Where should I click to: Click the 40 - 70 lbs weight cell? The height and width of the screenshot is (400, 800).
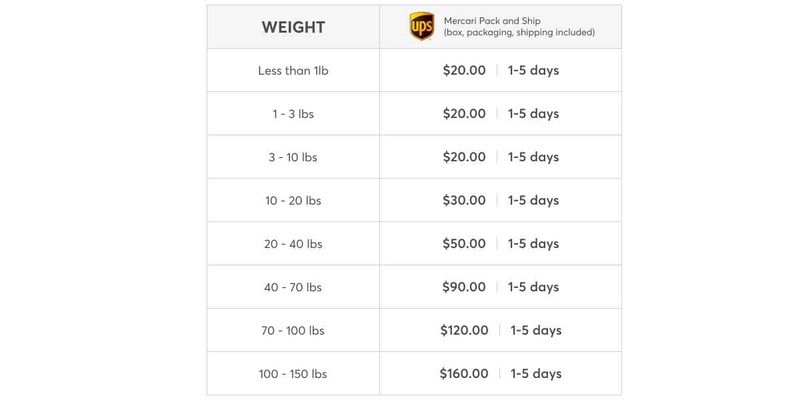coord(293,287)
